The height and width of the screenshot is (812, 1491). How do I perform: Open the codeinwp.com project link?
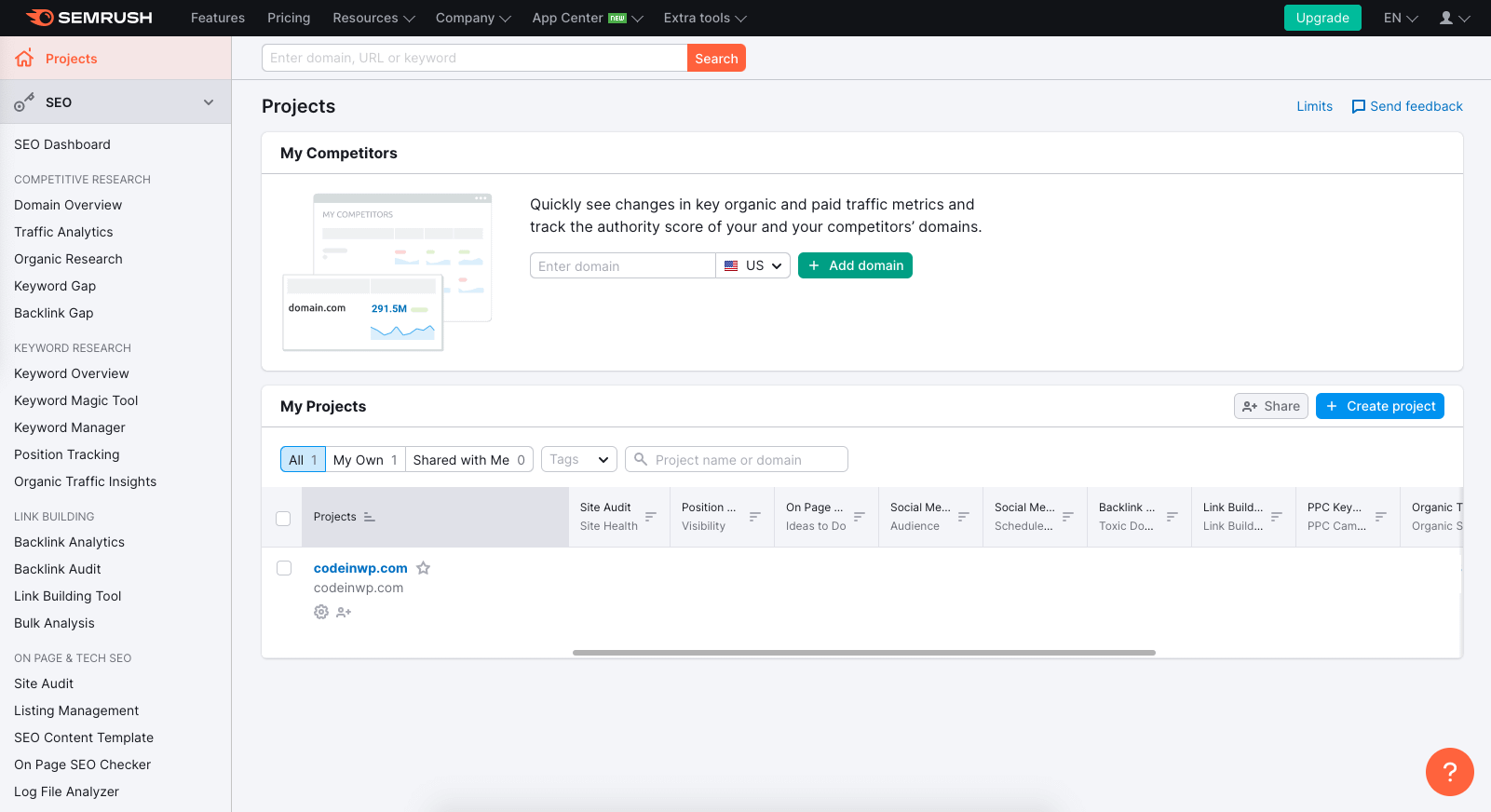click(x=360, y=568)
